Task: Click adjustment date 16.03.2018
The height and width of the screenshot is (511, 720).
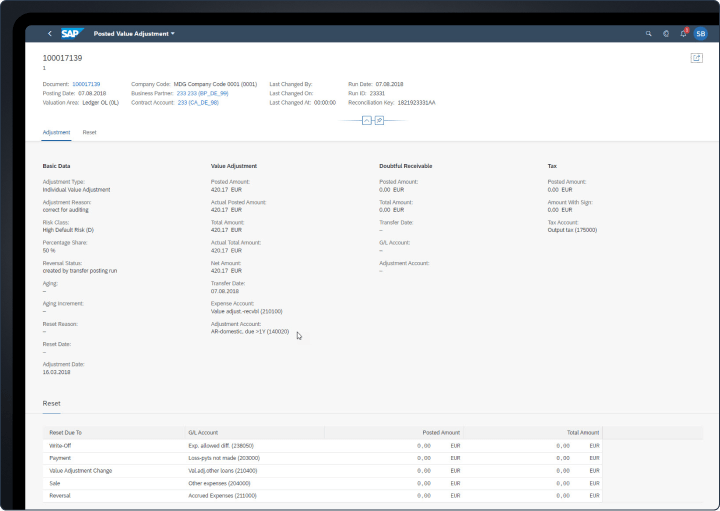Action: (x=56, y=372)
